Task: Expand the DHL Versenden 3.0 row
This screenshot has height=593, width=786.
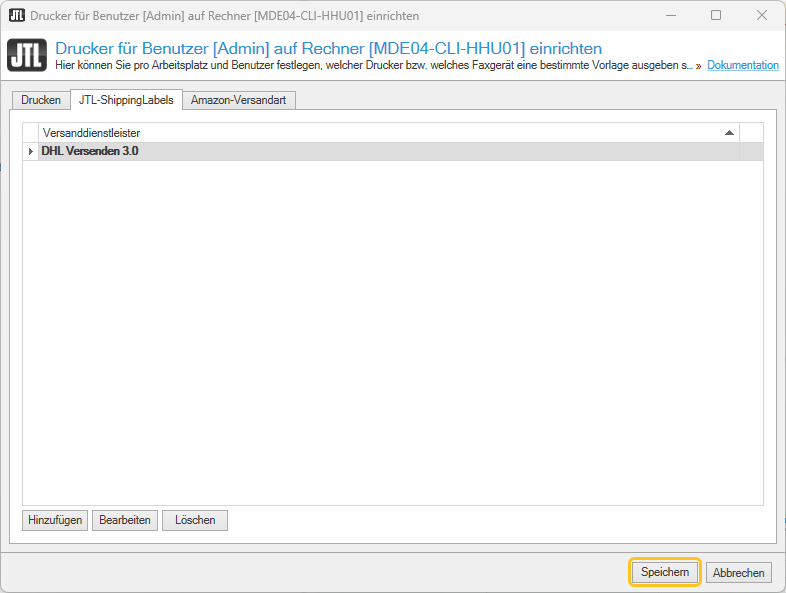Action: point(31,151)
